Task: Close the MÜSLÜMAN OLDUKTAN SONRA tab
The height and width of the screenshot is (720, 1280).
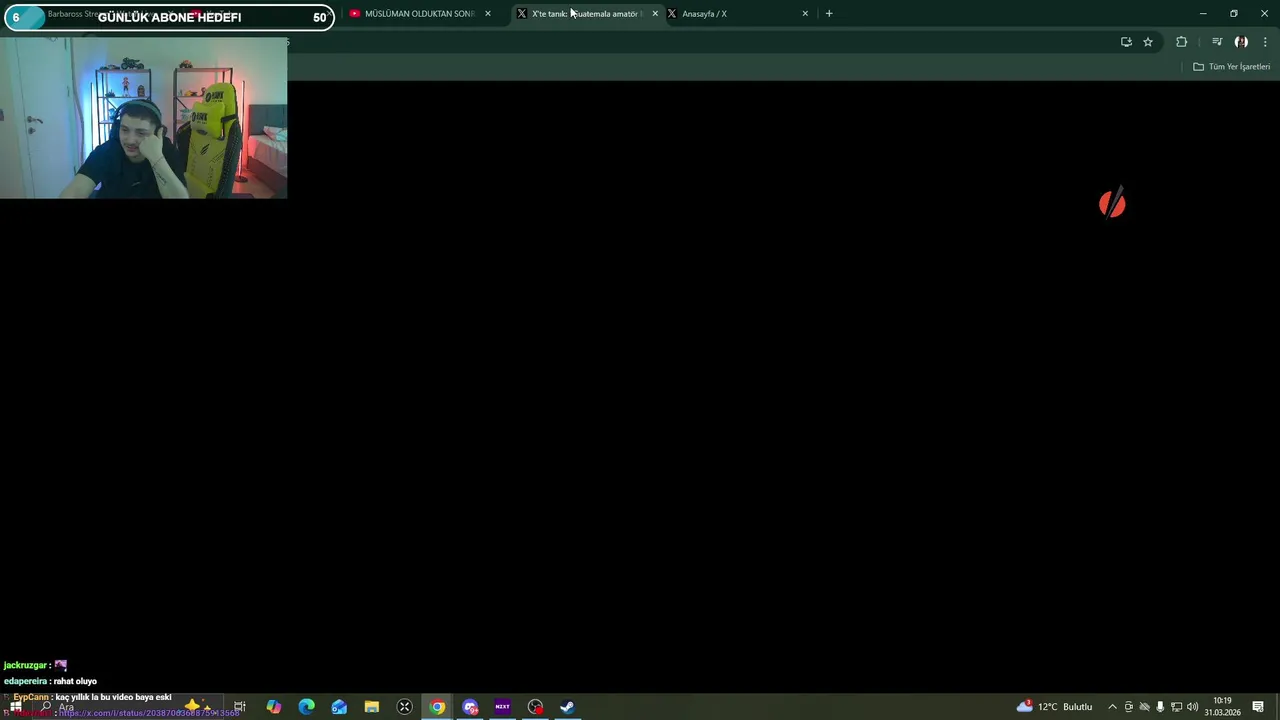Action: pos(488,14)
